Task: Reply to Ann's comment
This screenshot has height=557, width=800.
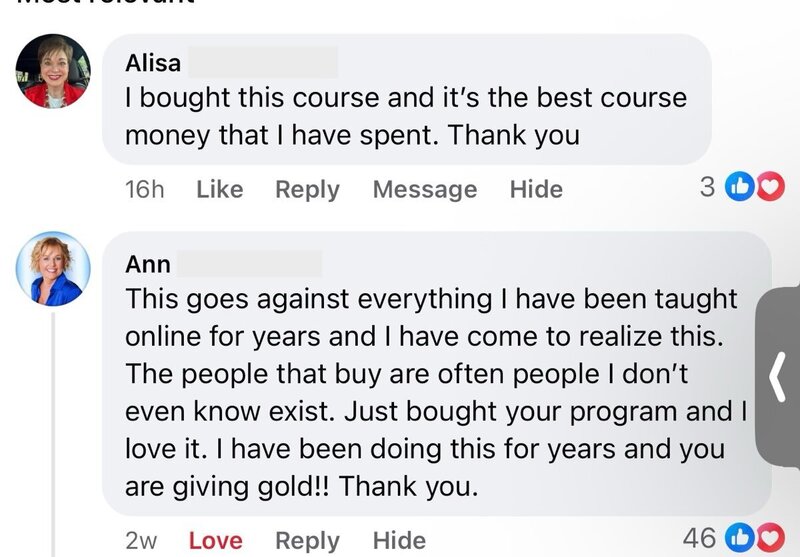Action: point(307,540)
